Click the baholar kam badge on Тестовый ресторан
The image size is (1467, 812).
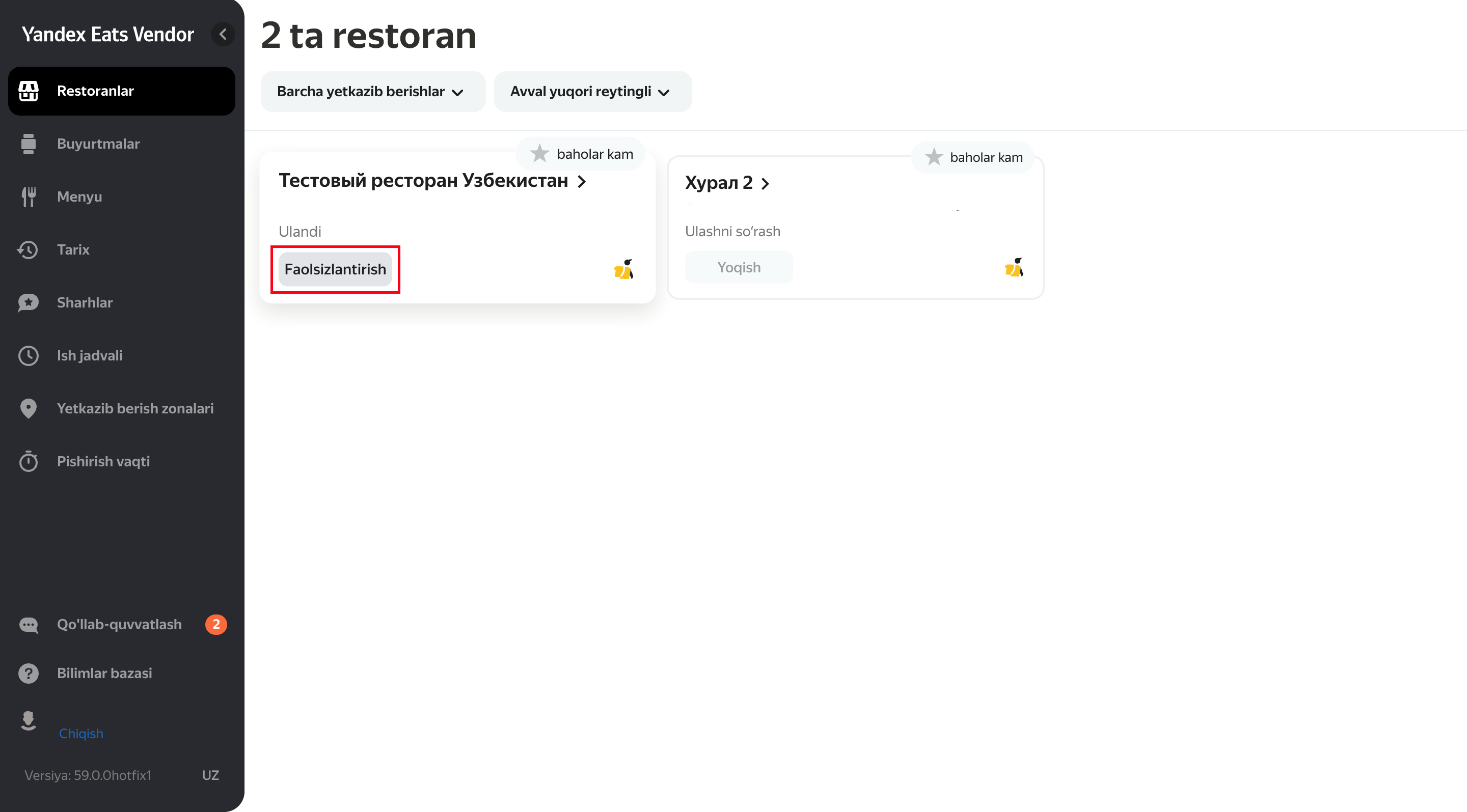(580, 154)
